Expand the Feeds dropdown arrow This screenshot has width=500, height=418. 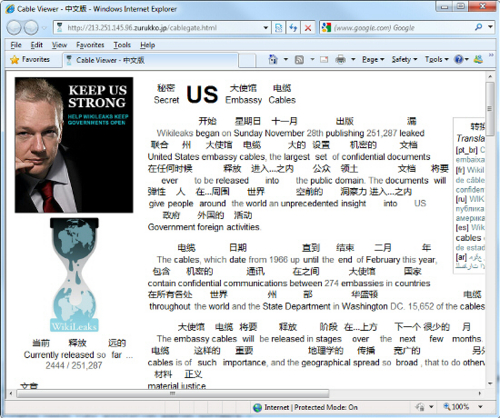click(x=312, y=59)
